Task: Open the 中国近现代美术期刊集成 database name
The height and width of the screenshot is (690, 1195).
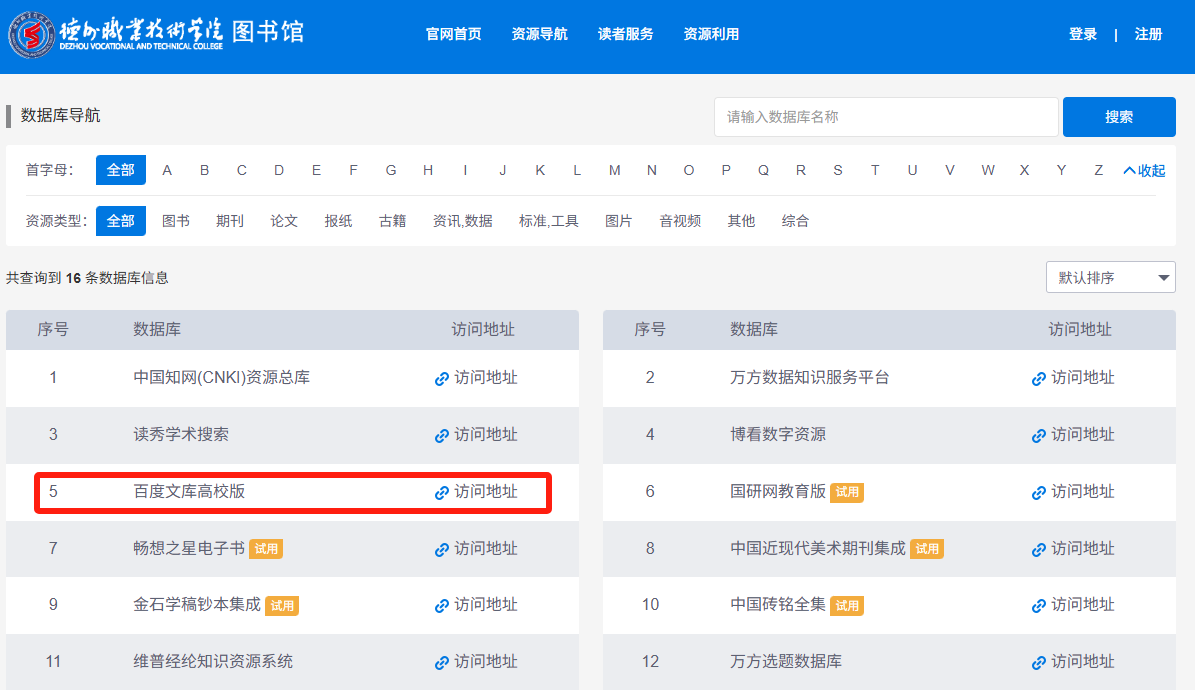Action: coord(818,548)
